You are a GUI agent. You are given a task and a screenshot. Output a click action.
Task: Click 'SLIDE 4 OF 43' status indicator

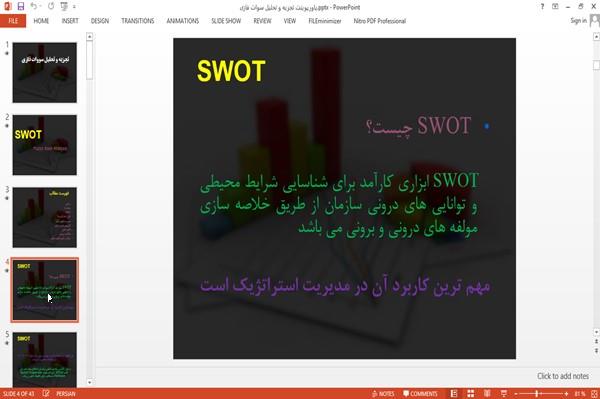[18, 394]
